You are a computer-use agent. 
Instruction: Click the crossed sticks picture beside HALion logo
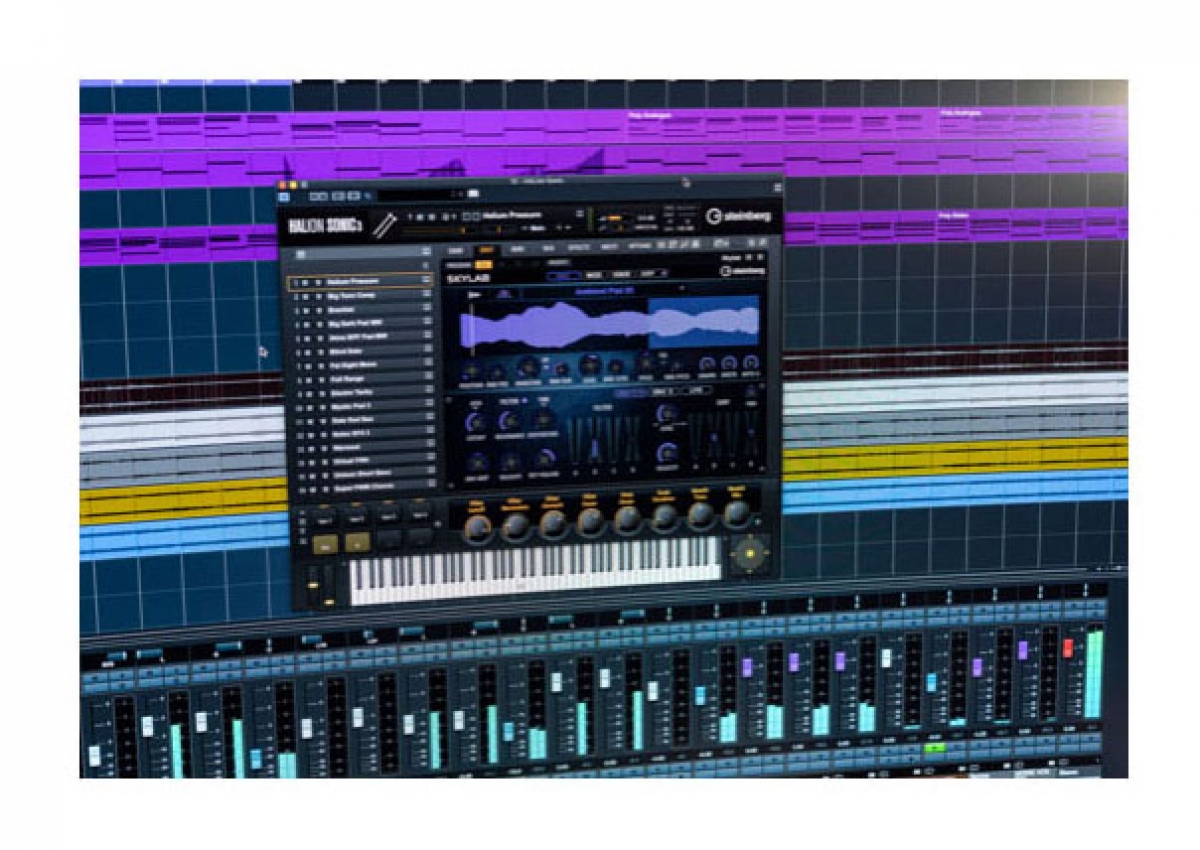click(x=384, y=226)
